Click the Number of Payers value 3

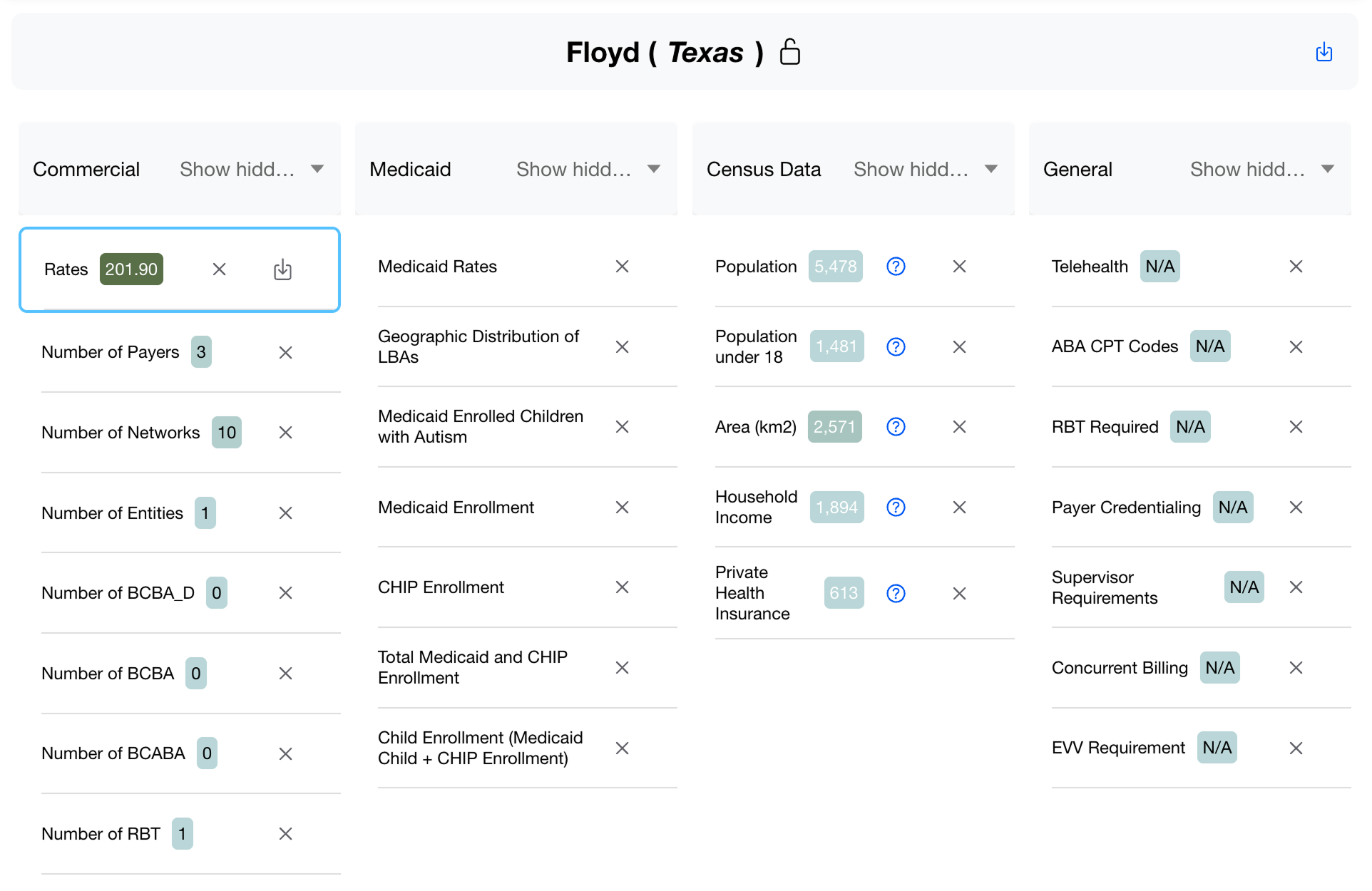coord(201,352)
